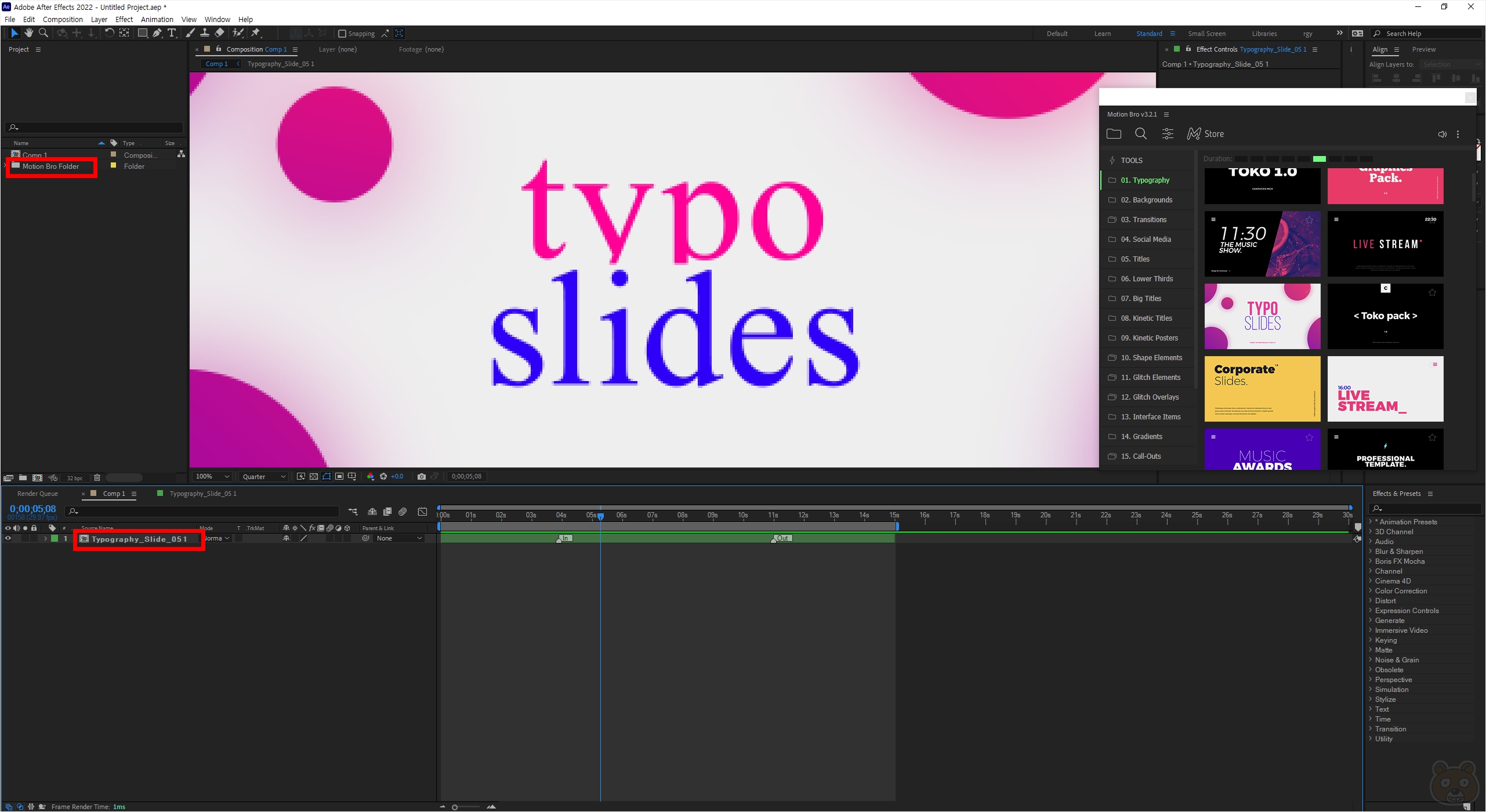Screen dimensions: 1486x812
Task: Open the Animation menu
Action: point(157,19)
